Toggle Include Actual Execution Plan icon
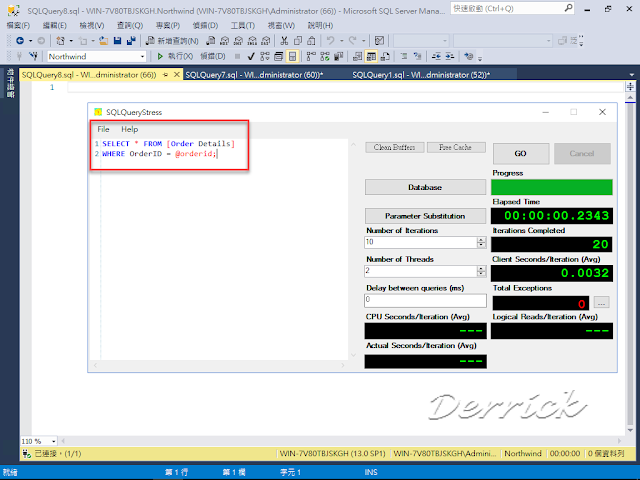Screen dimensions: 640x480 (x=311, y=56)
